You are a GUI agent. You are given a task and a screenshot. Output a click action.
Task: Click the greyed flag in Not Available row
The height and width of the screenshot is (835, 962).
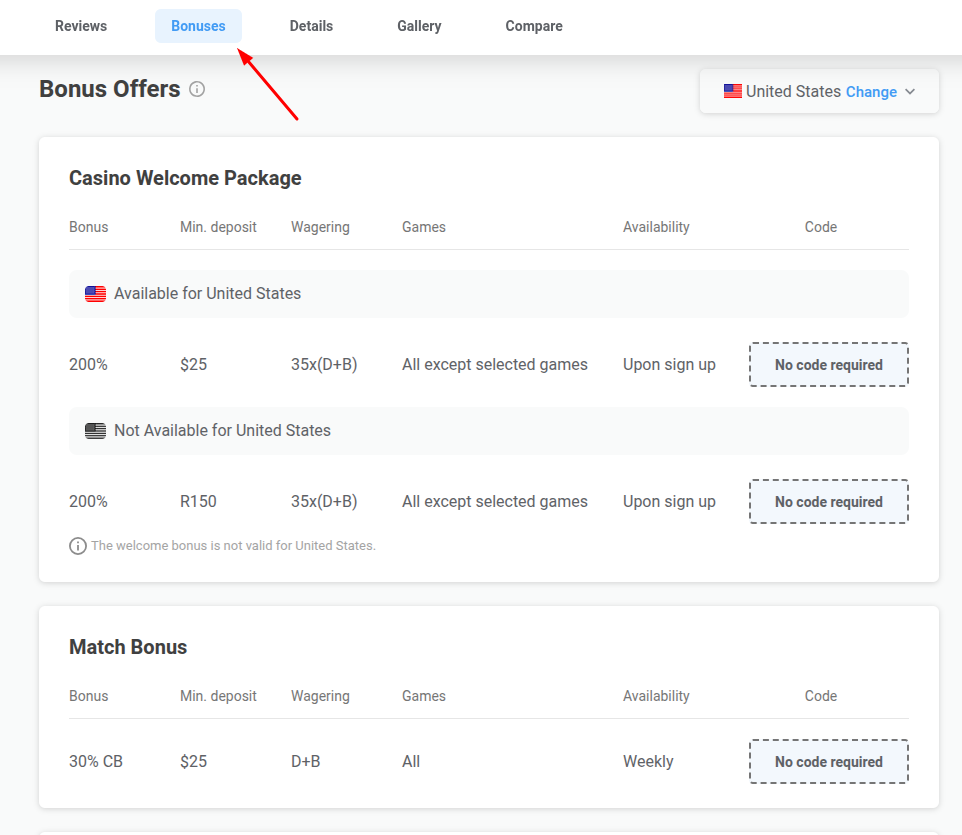[95, 431]
